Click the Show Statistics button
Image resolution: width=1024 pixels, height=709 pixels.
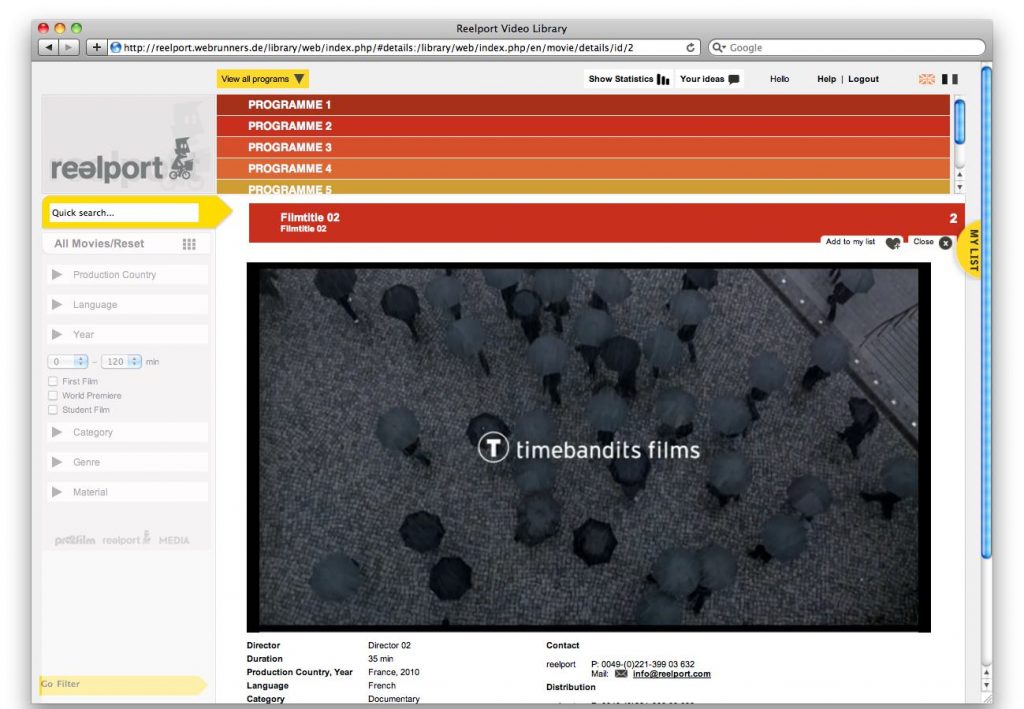pyautogui.click(x=629, y=79)
